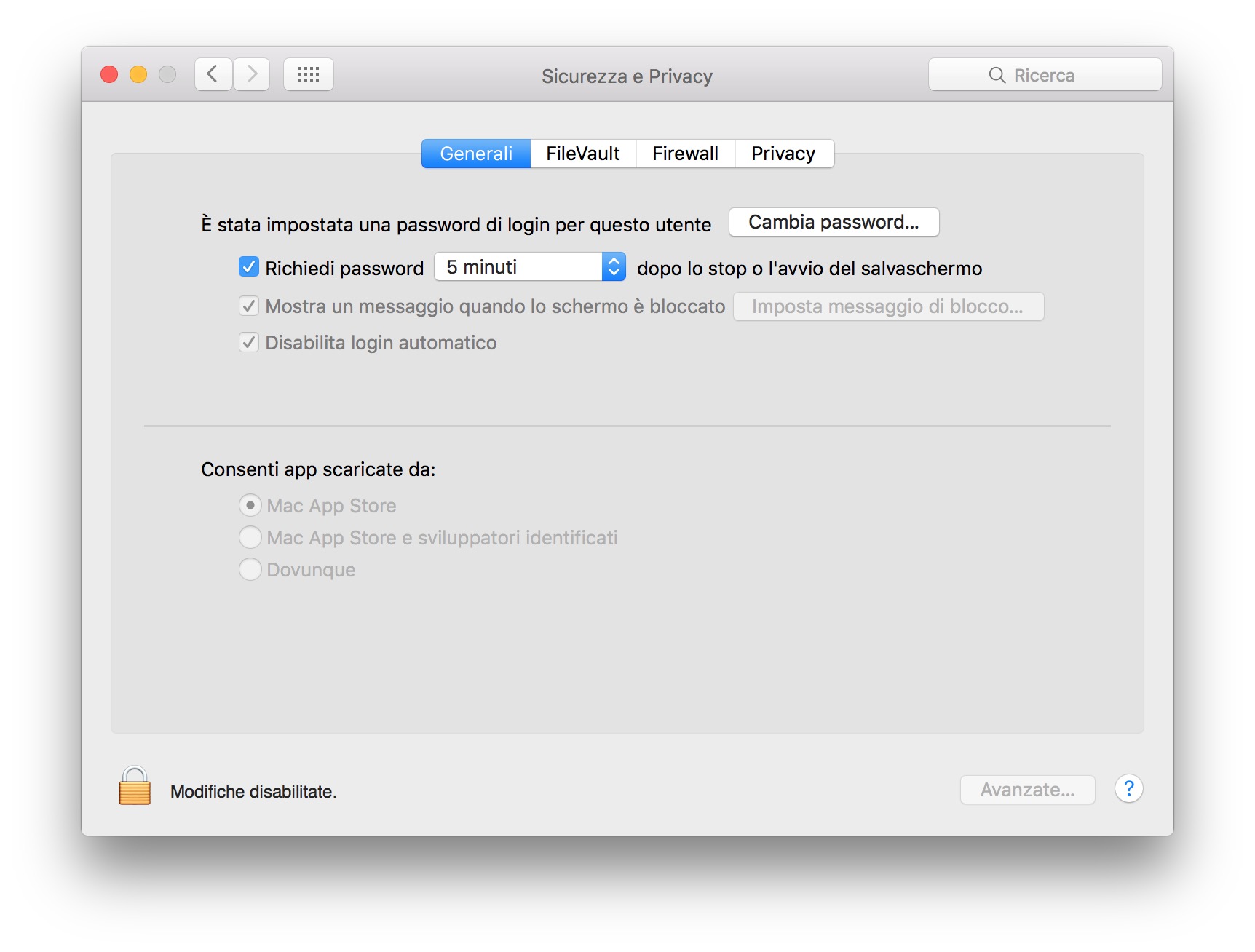Viewport: 1255px width, 952px height.
Task: Click into the Ricerca search field
Action: tap(1045, 75)
